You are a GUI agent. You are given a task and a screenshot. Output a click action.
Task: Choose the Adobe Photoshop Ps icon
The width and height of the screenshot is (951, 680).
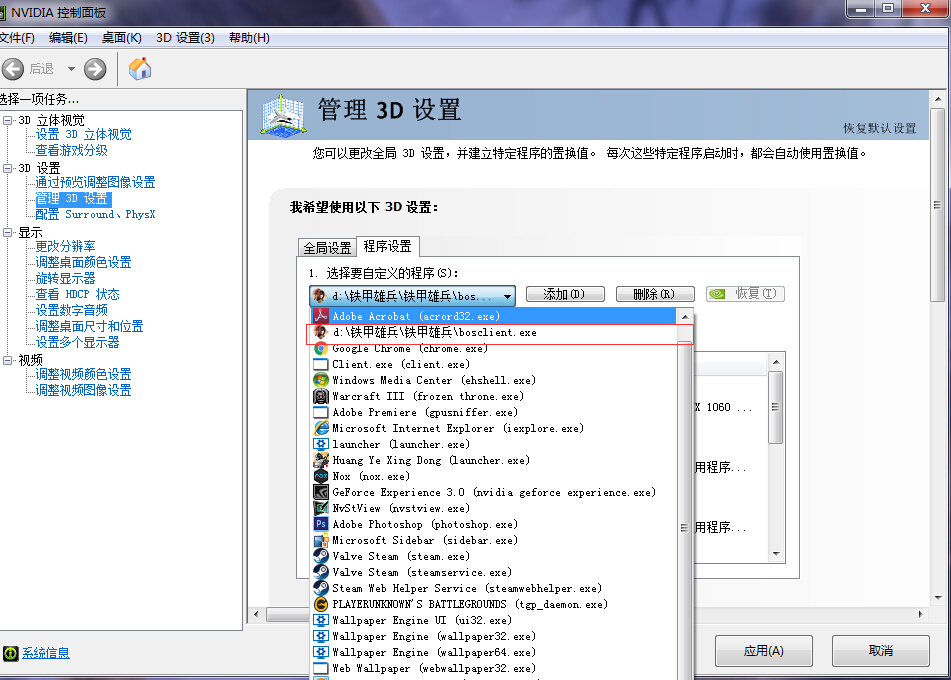321,524
